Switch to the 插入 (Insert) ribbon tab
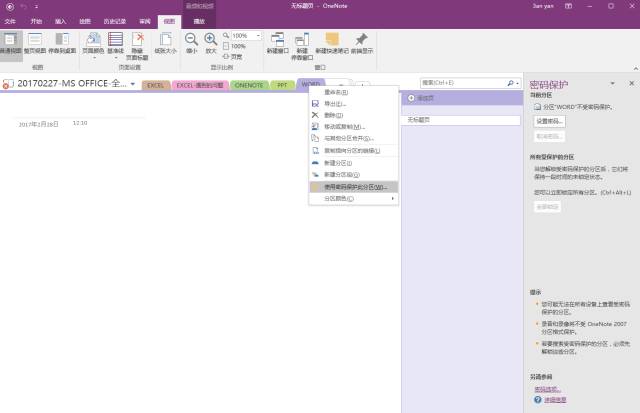640x413 pixels. coord(60,21)
